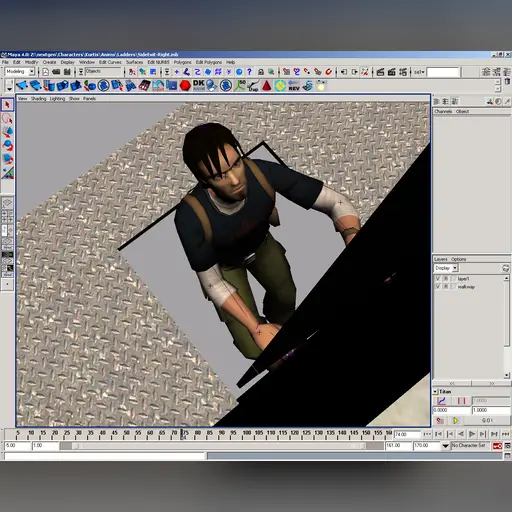
Task: Click the Export shelf icon
Action: (158, 86)
